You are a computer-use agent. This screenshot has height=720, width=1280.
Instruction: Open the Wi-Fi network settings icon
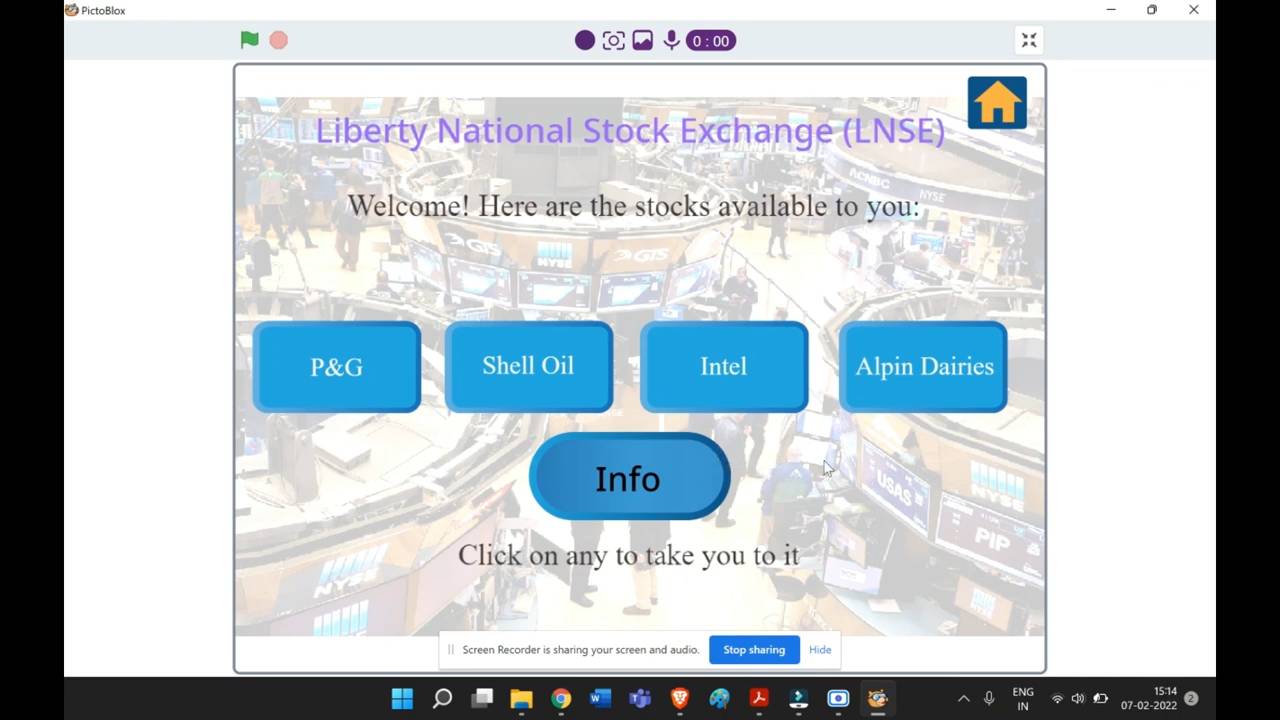click(x=1057, y=699)
